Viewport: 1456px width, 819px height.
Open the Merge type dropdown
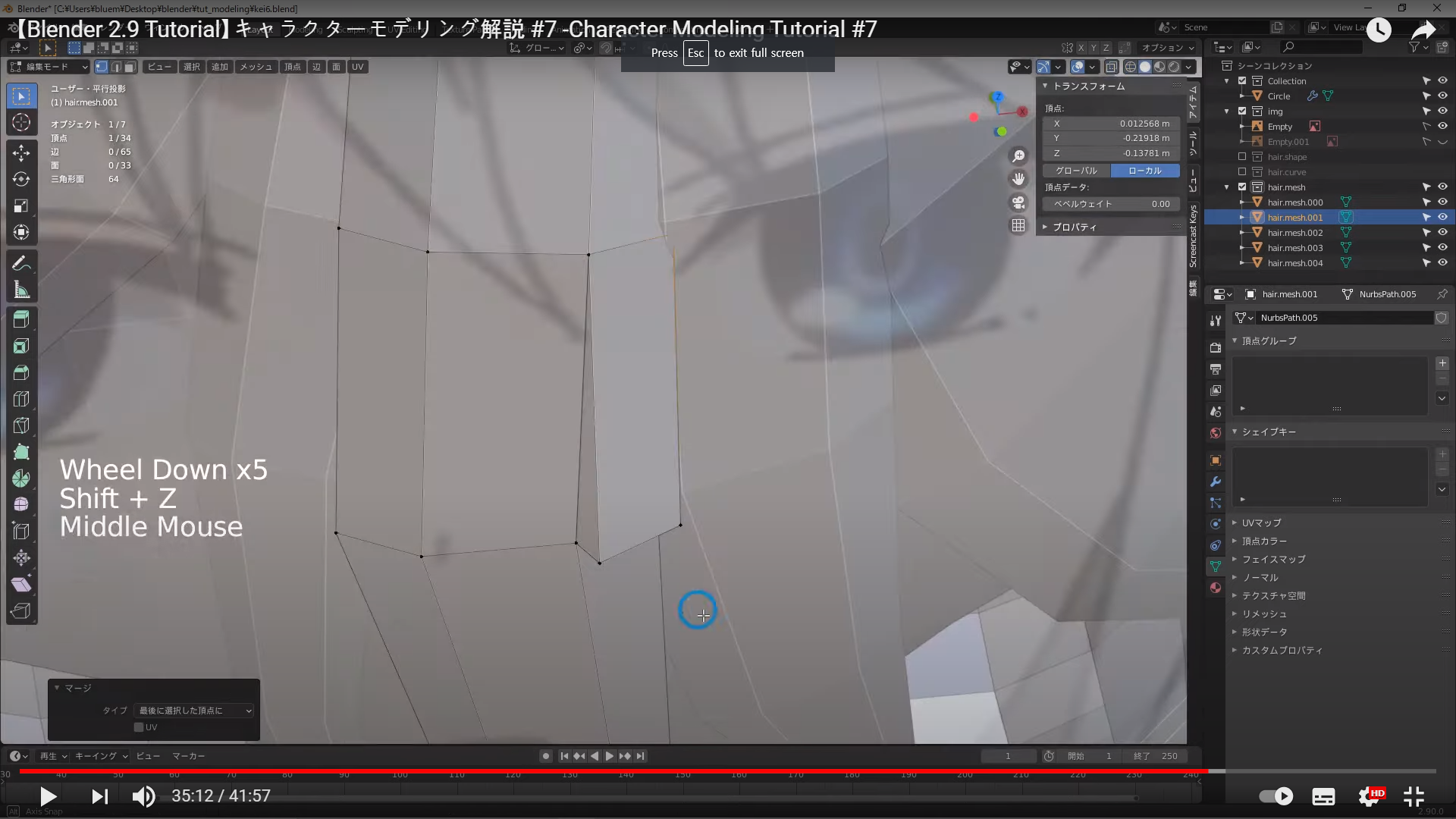194,711
